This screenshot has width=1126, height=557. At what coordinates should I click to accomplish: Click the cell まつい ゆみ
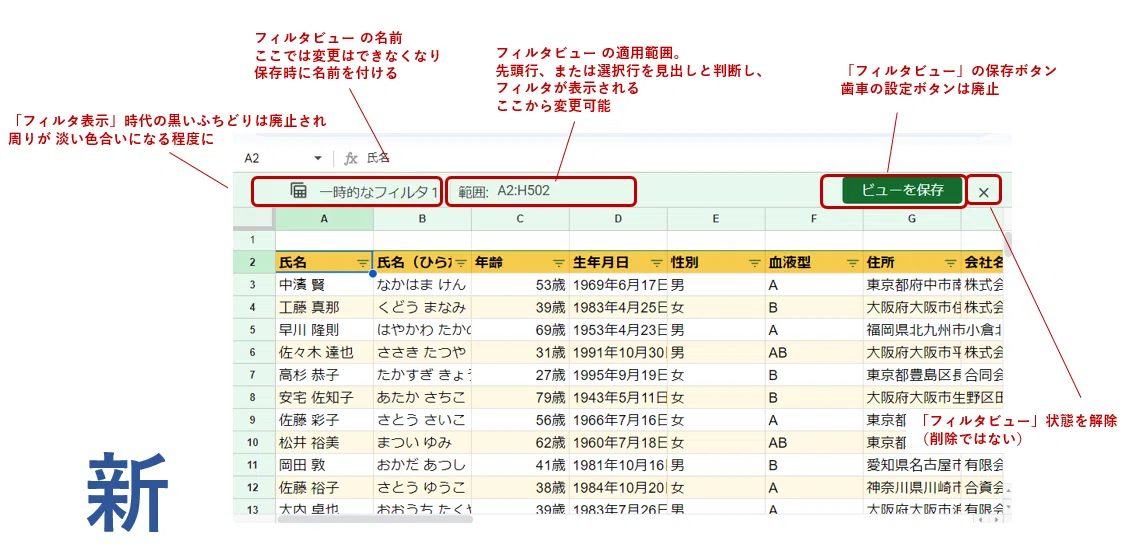pyautogui.click(x=422, y=442)
